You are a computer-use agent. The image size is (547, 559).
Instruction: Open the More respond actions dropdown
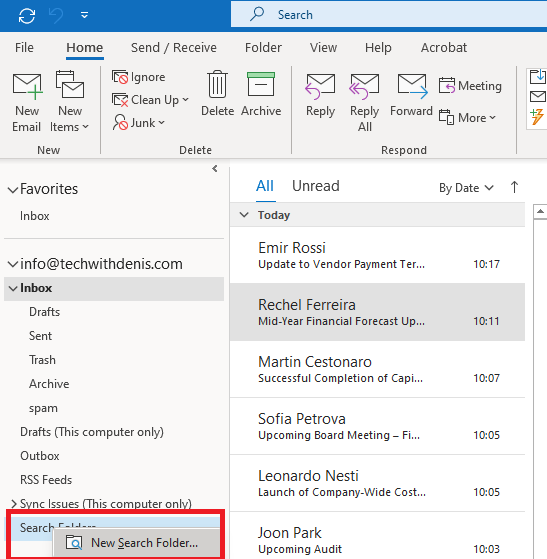[x=467, y=118]
